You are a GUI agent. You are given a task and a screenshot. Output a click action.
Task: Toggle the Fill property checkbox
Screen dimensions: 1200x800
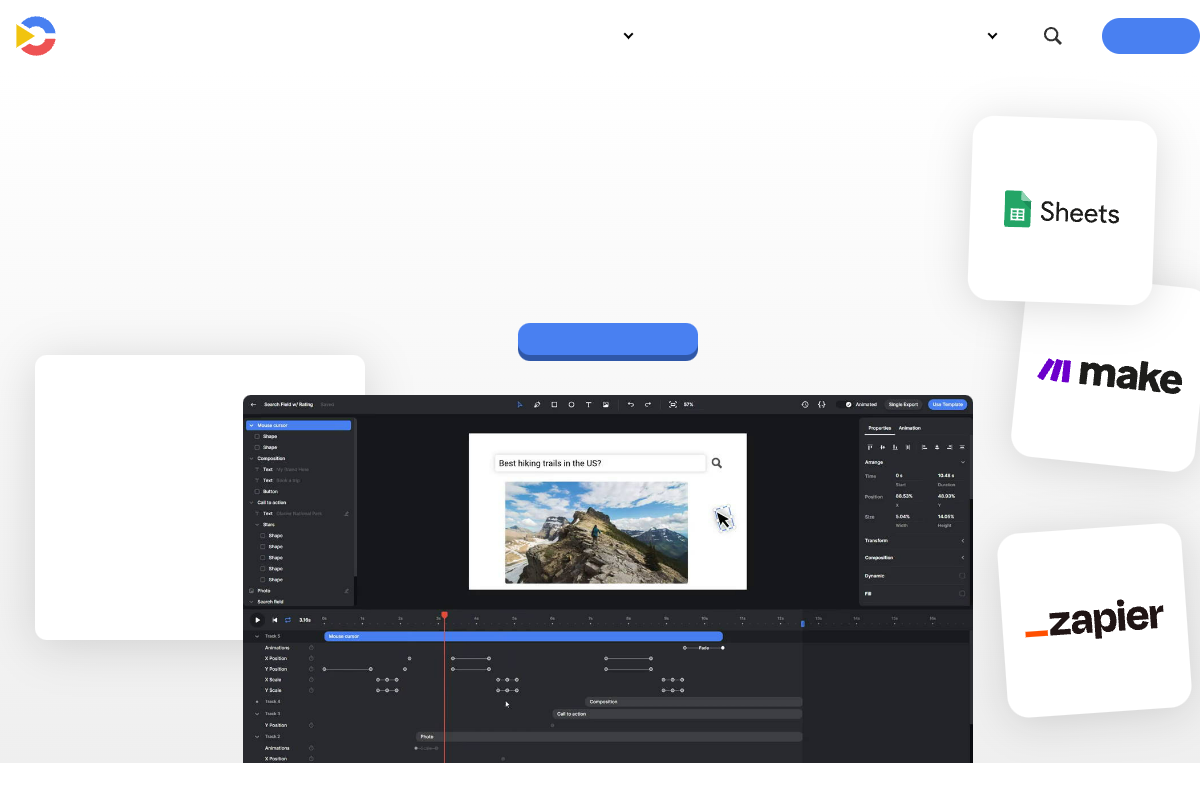click(962, 593)
